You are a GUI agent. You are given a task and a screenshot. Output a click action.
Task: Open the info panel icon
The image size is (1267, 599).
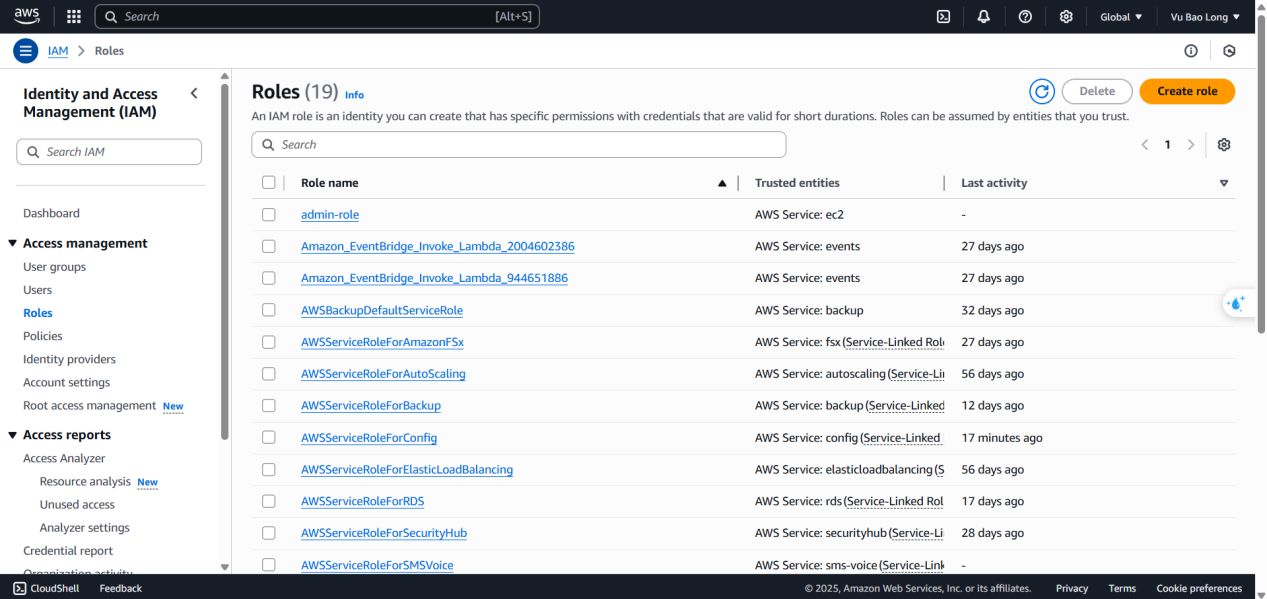1191,51
